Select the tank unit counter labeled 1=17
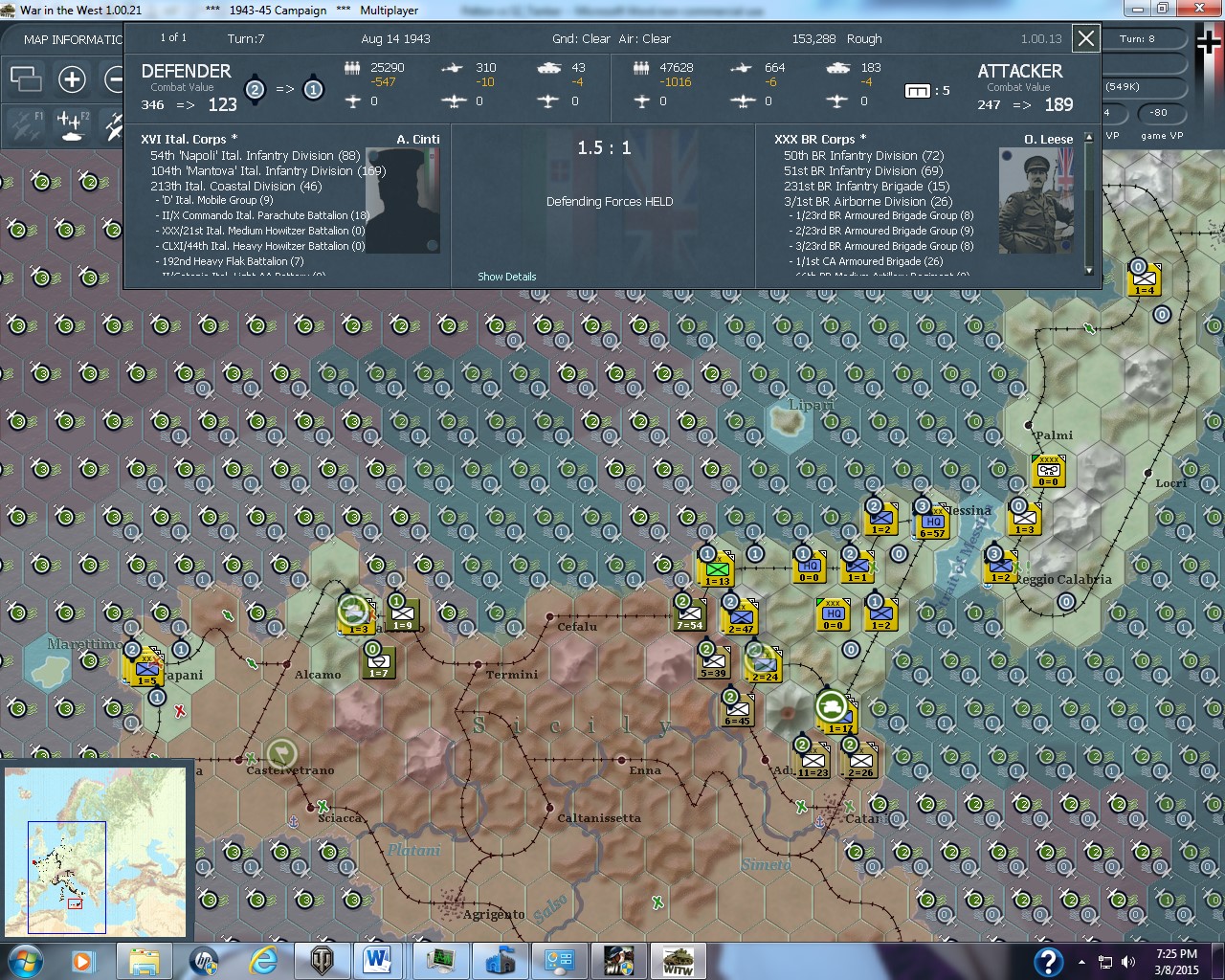 coord(837,715)
